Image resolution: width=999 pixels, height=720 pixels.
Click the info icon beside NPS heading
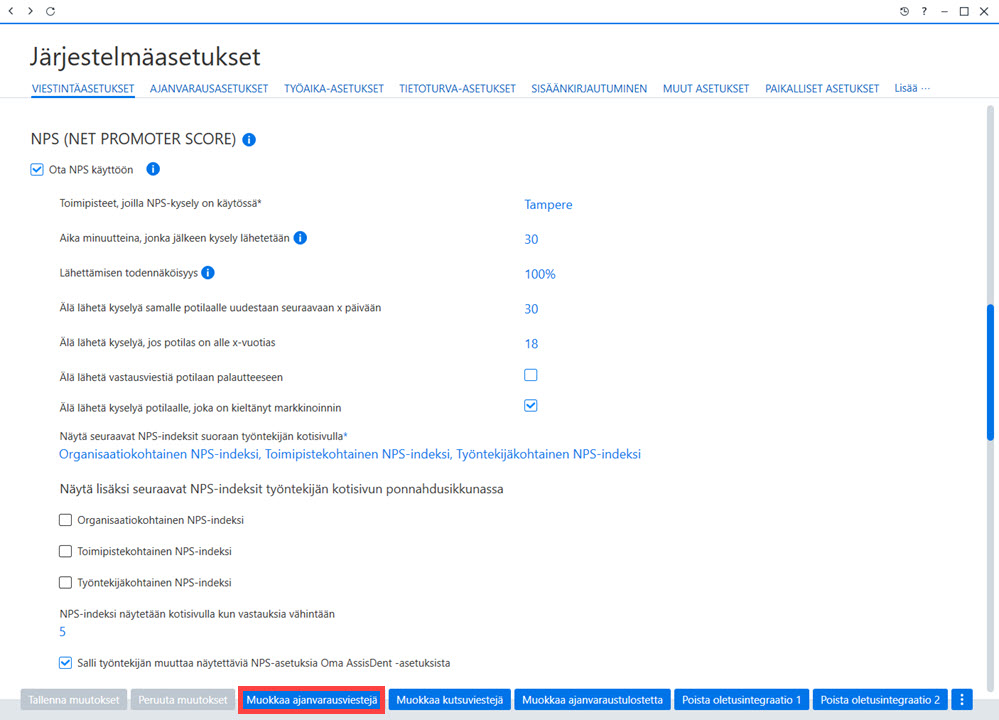[x=249, y=140]
